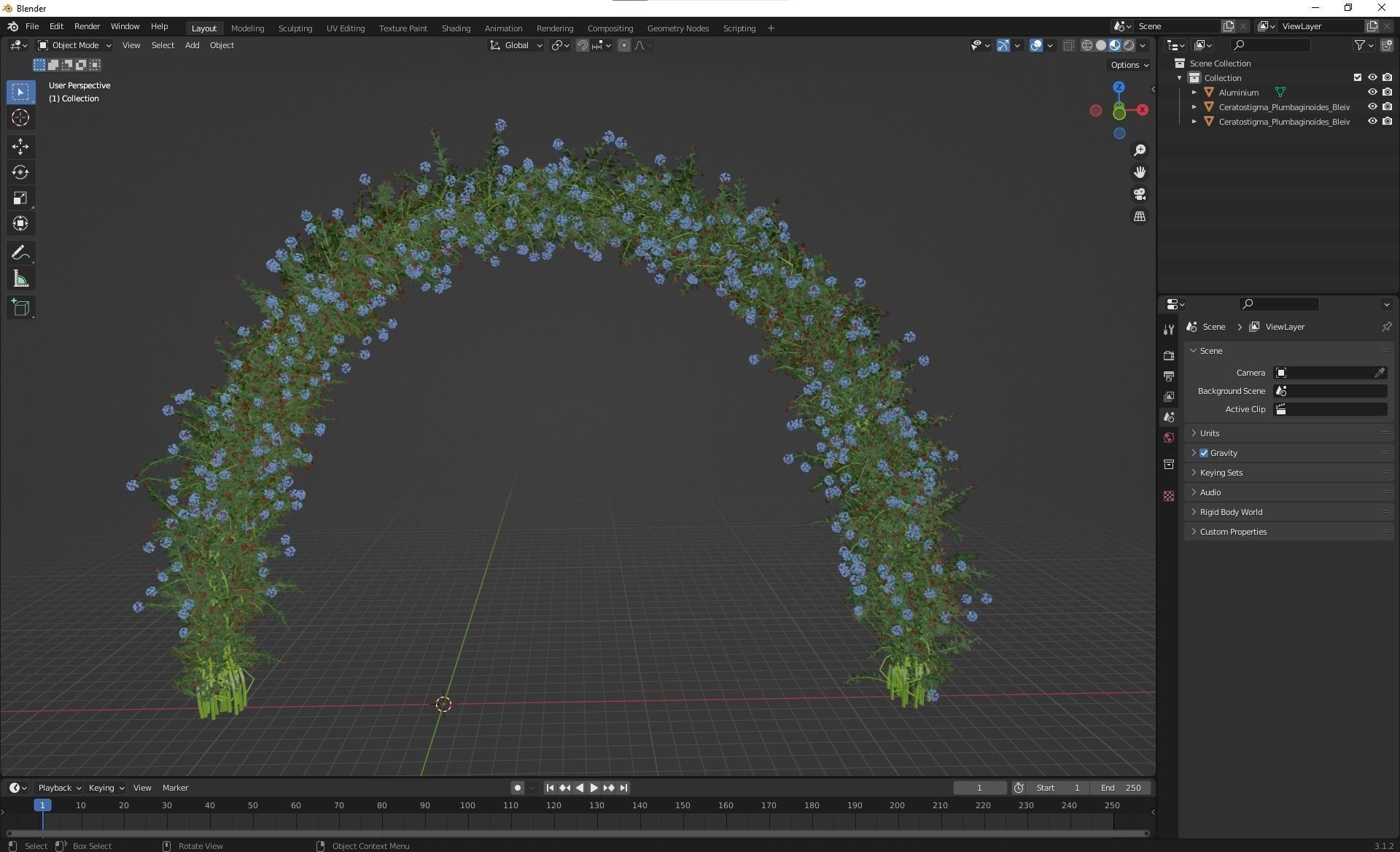Viewport: 1400px width, 852px height.
Task: Click the Add Cube tool
Action: [x=20, y=307]
